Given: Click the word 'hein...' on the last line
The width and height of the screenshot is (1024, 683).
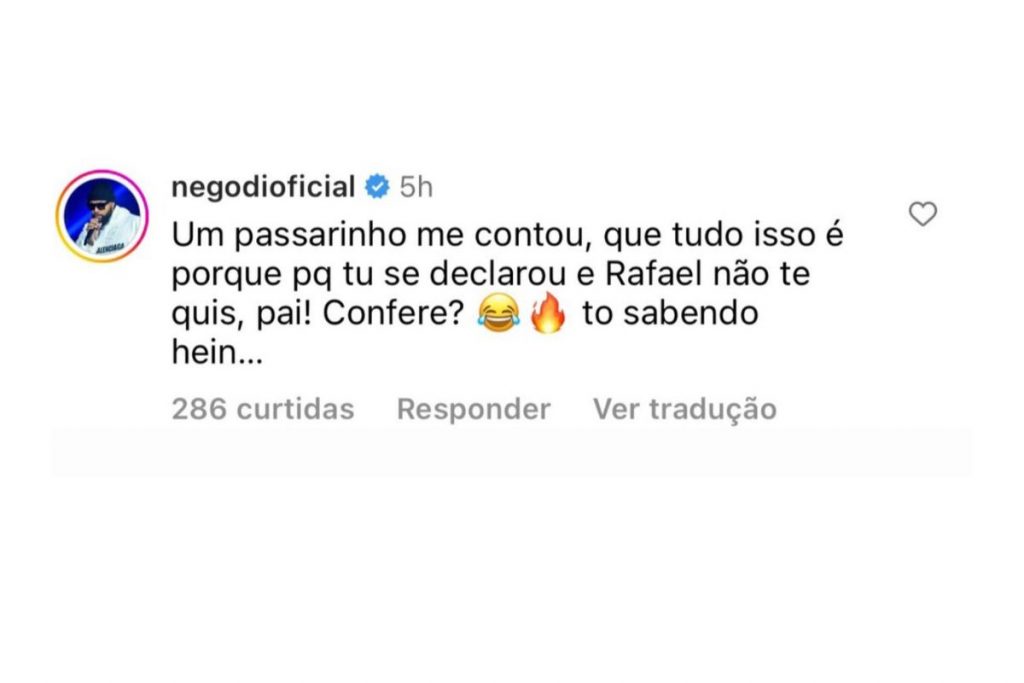Looking at the screenshot, I should 216,355.
